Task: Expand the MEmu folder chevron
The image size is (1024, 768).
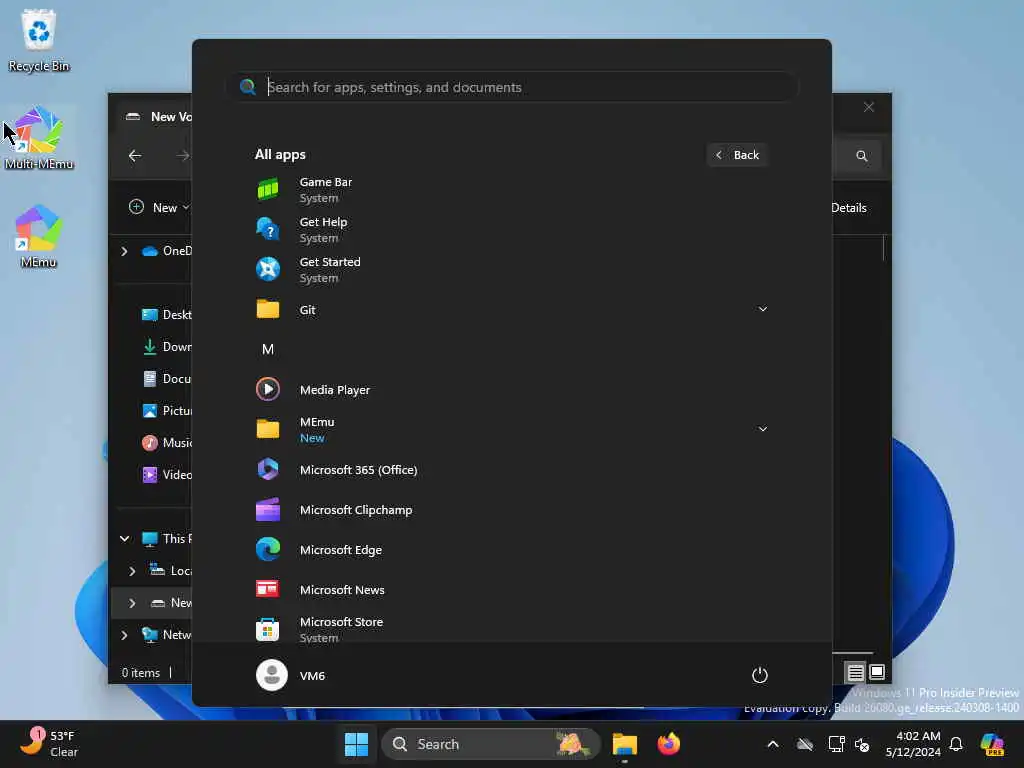Action: click(x=762, y=429)
